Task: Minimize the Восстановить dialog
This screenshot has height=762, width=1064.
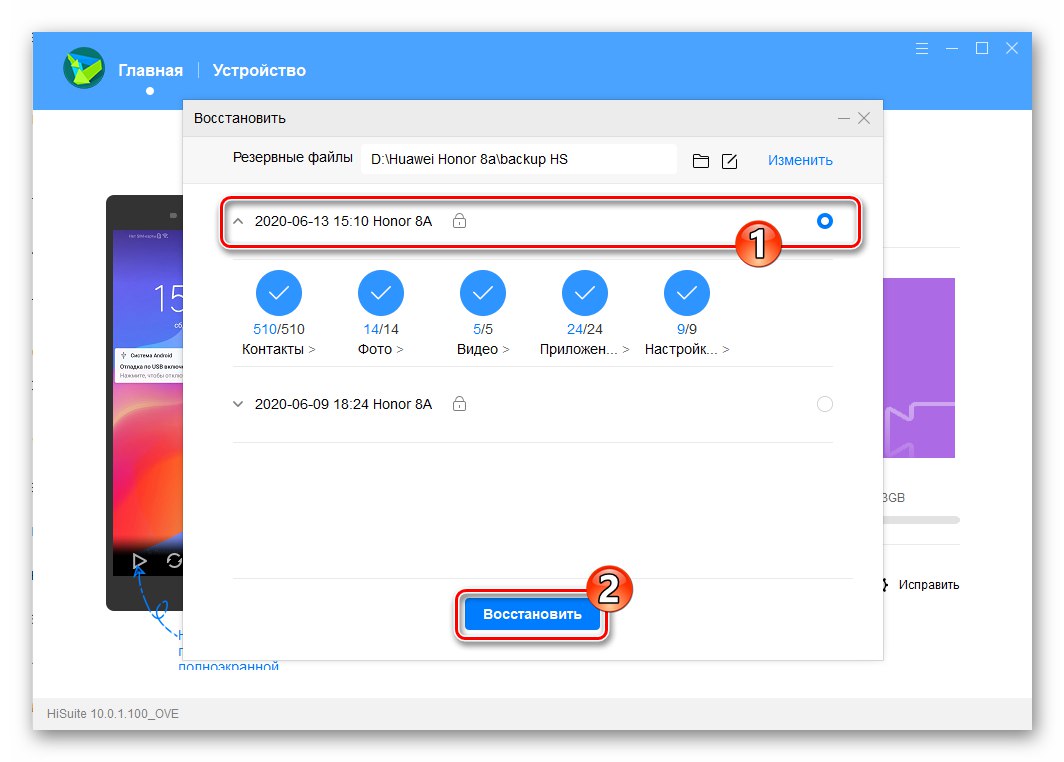Action: tap(843, 118)
